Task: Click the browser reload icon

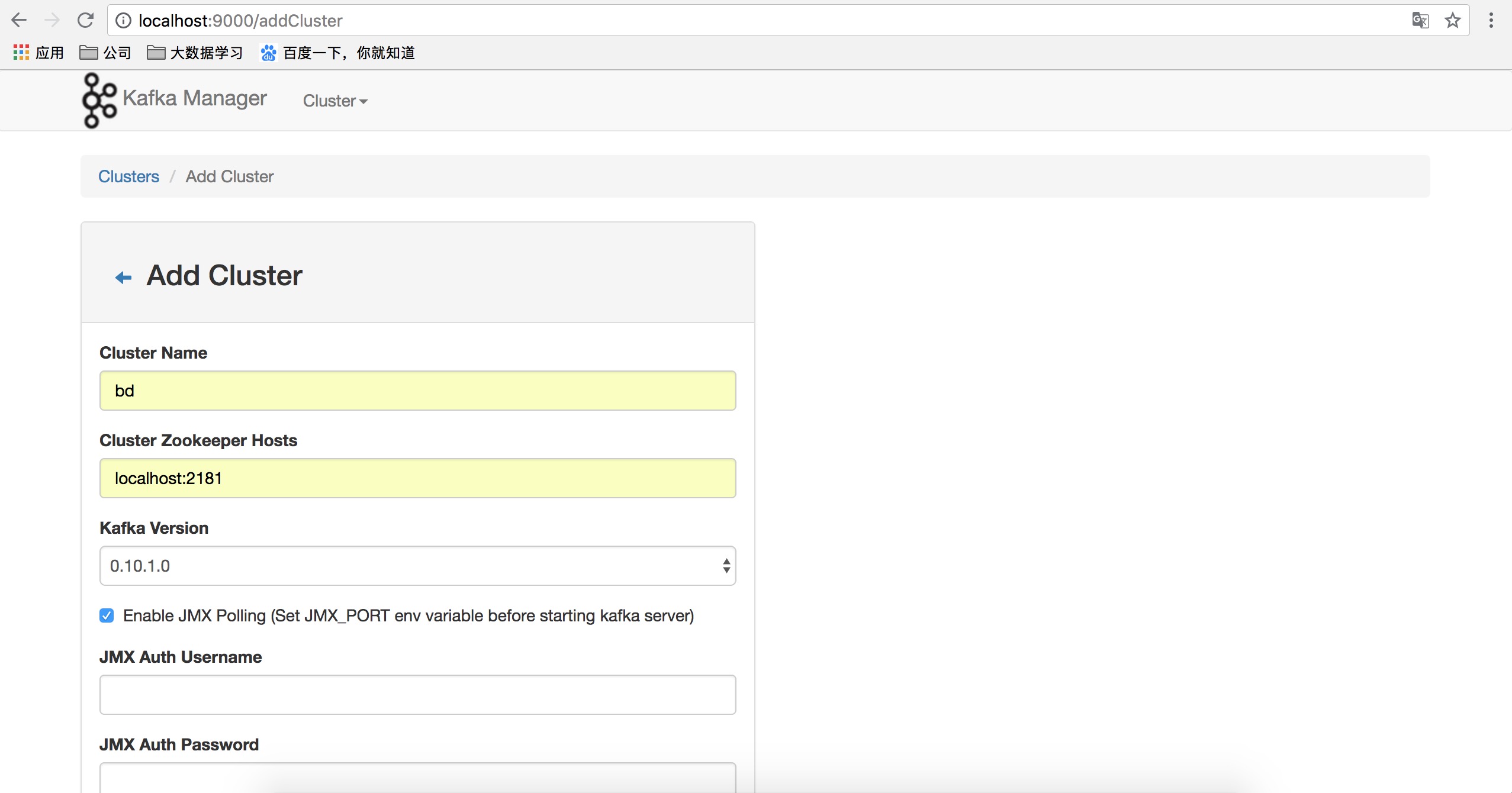Action: (86, 21)
